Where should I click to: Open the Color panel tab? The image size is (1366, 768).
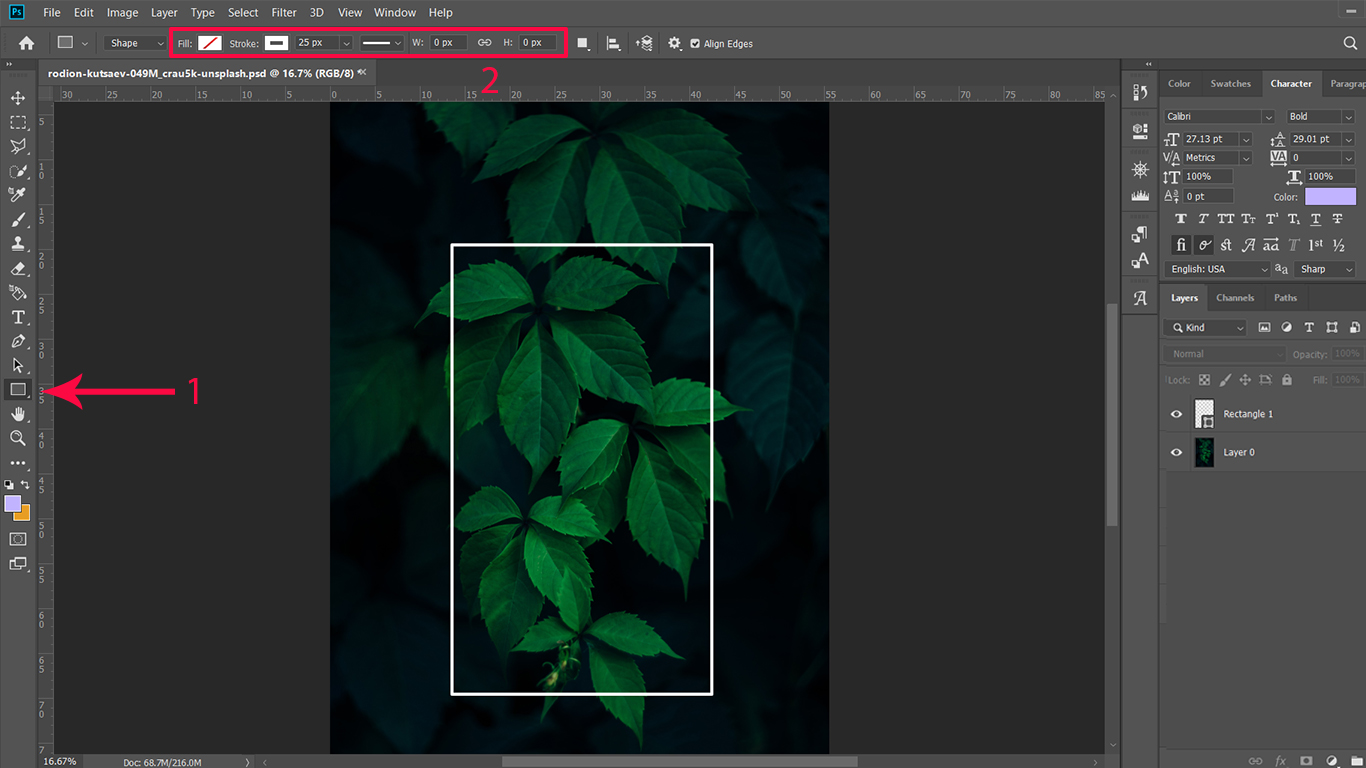point(1180,84)
